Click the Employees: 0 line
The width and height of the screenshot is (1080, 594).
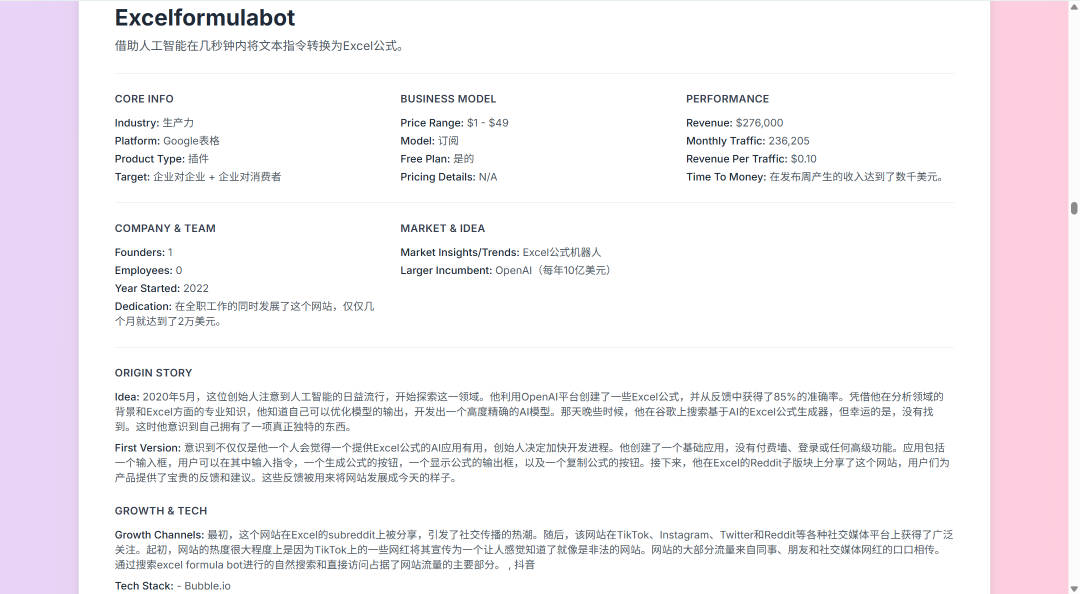coord(148,270)
